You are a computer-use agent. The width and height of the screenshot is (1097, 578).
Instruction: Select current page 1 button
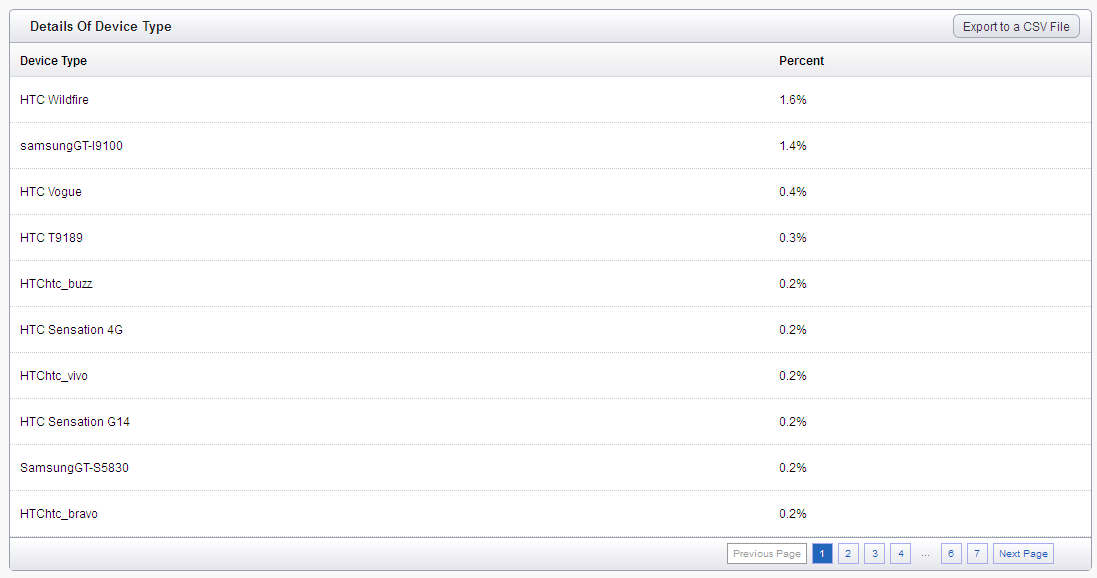click(x=822, y=554)
